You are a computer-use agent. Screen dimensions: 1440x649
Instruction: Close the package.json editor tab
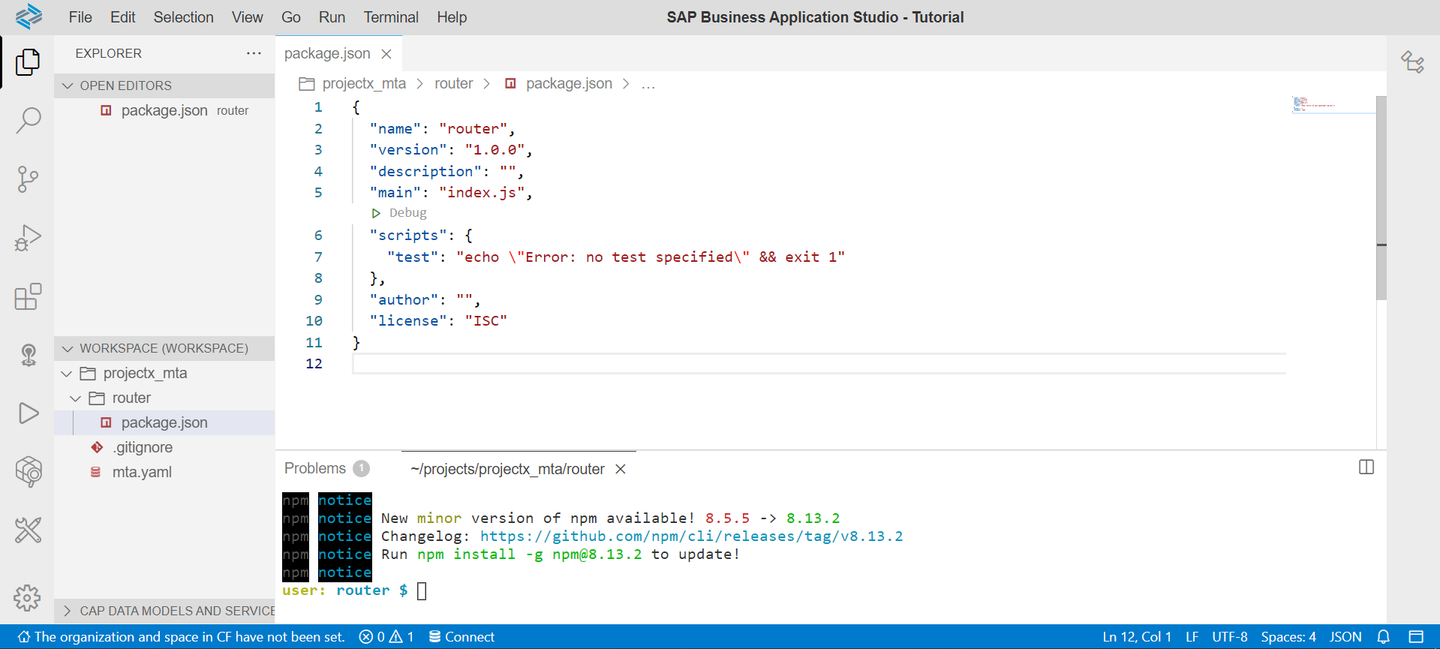coord(386,54)
